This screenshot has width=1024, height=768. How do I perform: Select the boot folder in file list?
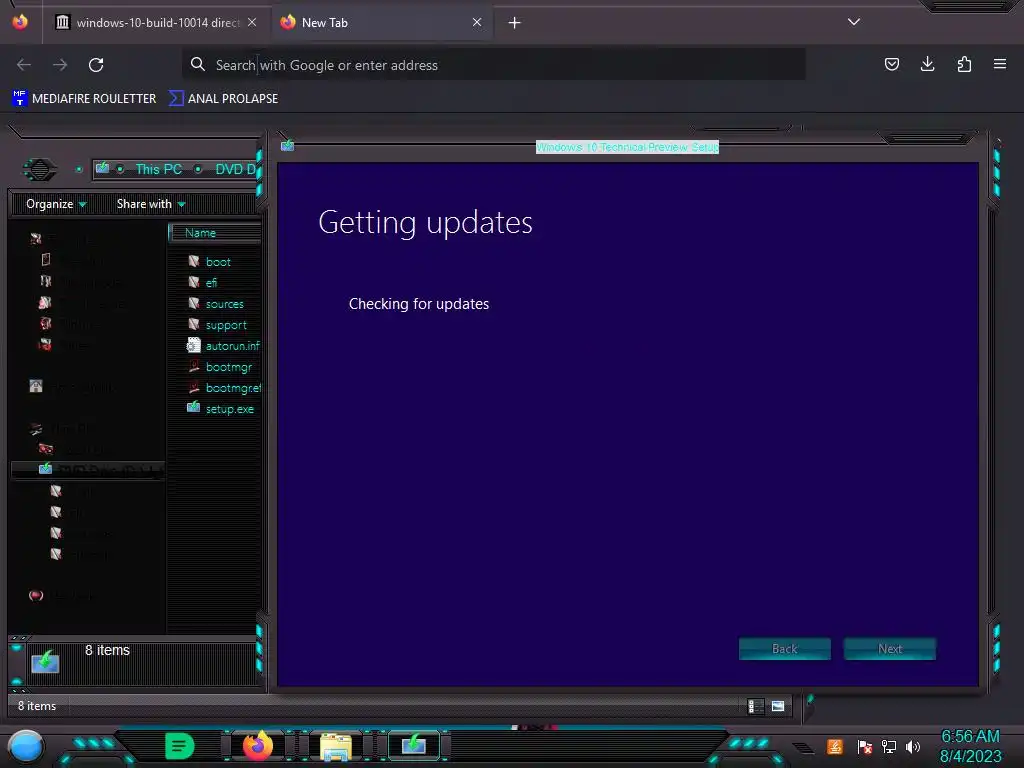(218, 262)
